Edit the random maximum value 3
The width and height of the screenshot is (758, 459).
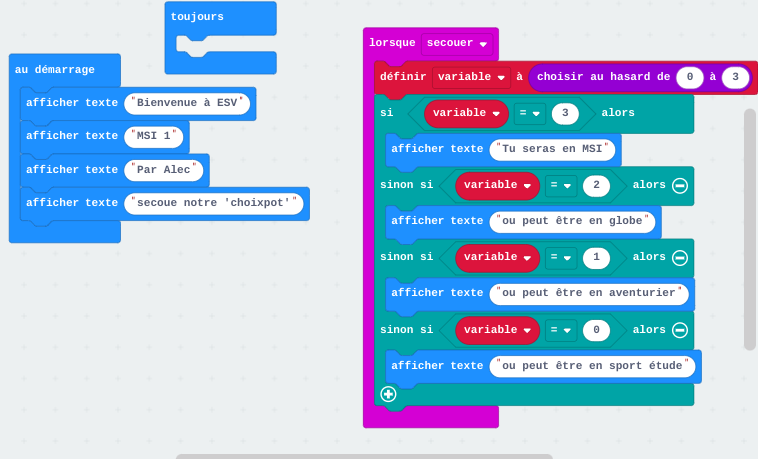(x=735, y=77)
